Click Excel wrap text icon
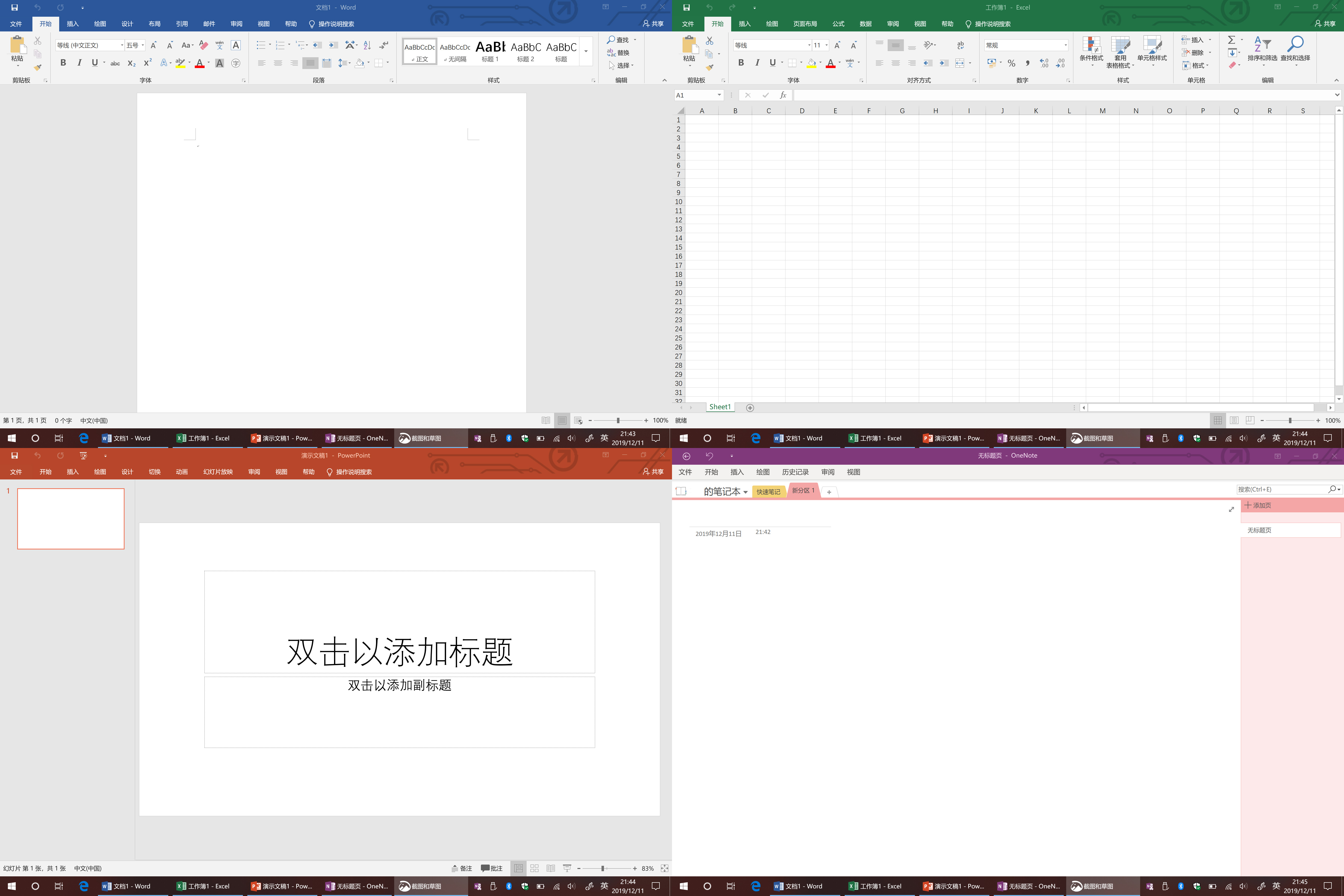The image size is (1344, 896). tap(960, 45)
